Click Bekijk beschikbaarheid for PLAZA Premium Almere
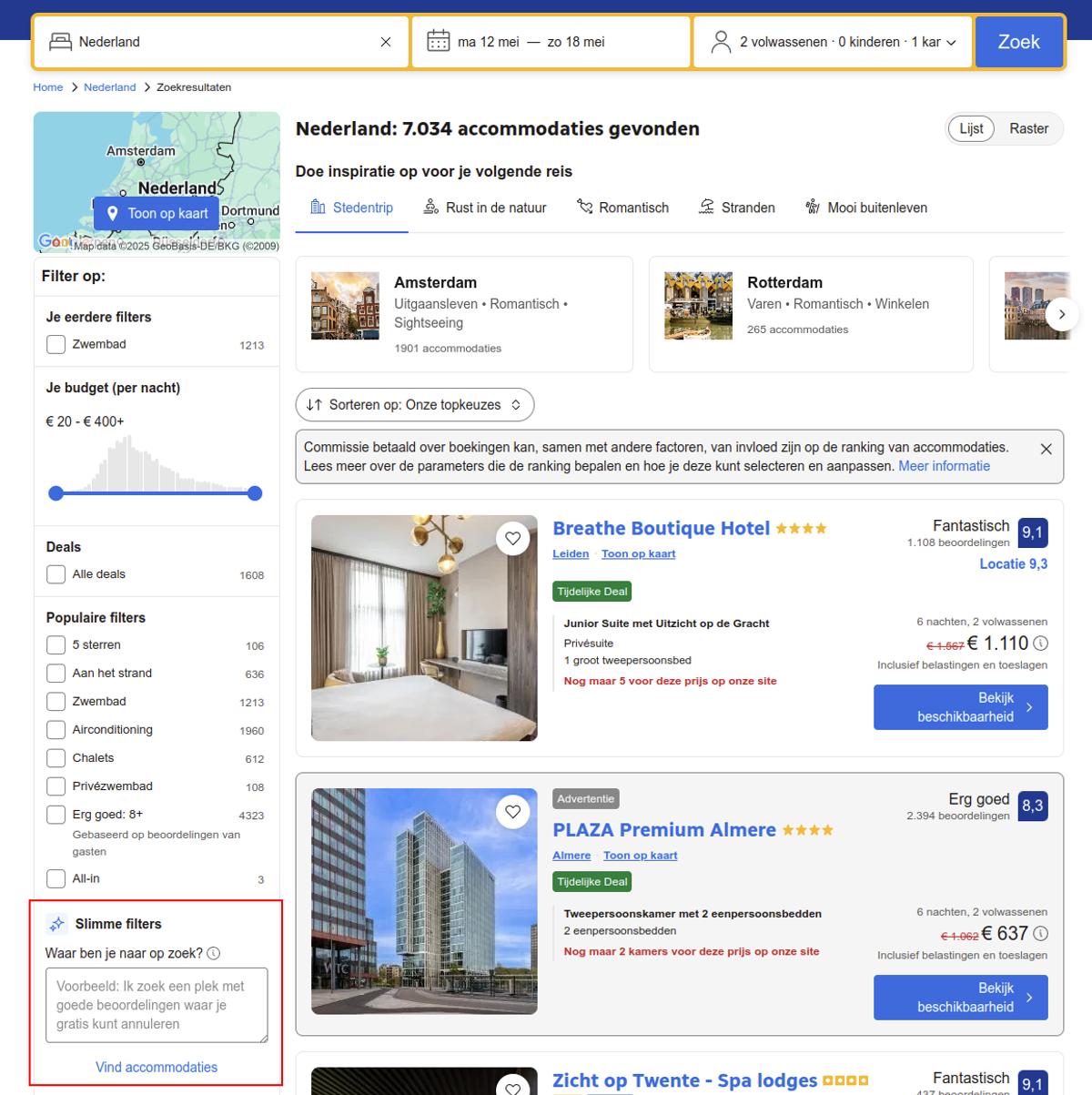1092x1095 pixels. click(960, 998)
